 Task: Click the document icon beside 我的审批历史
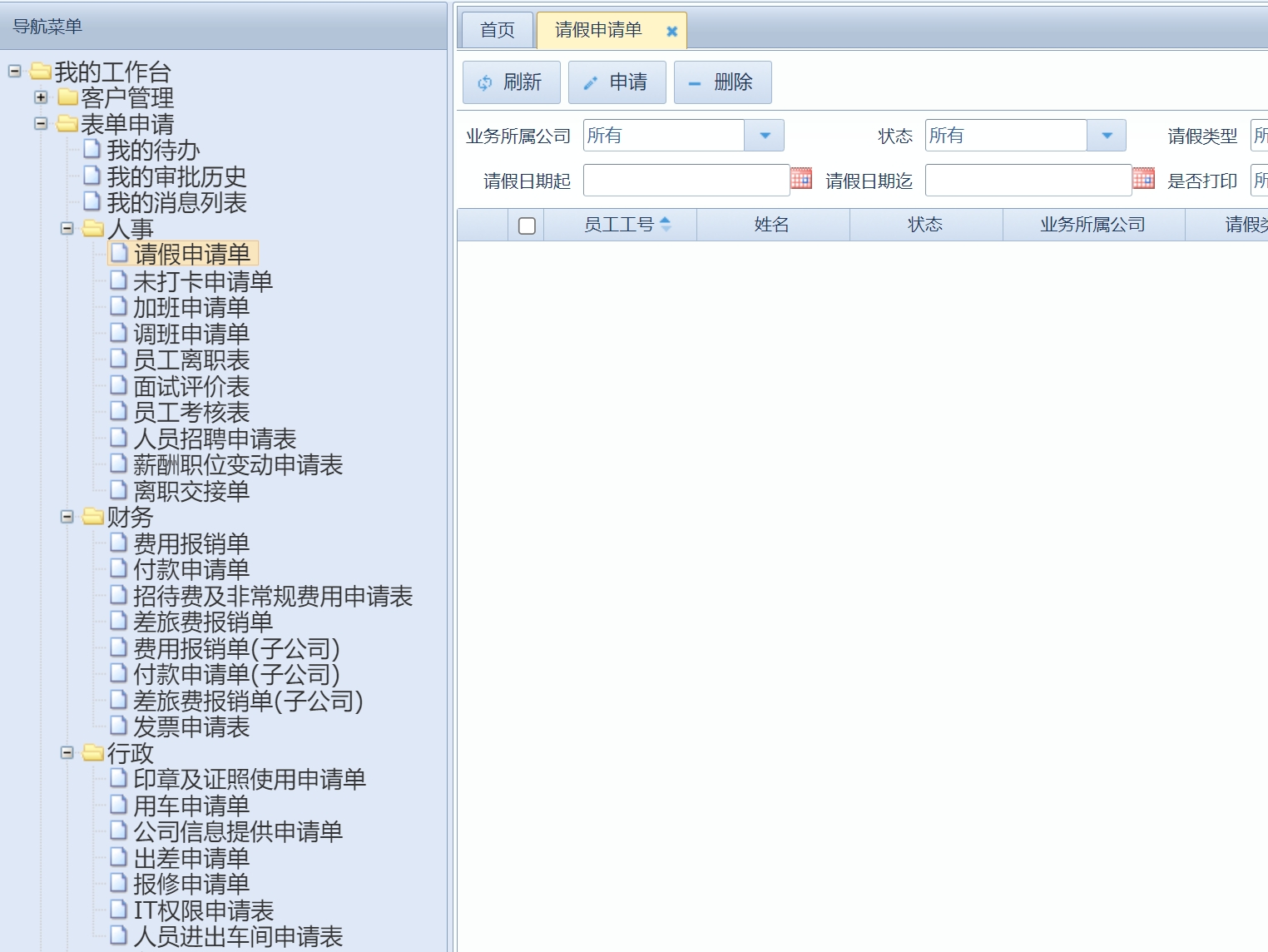92,176
